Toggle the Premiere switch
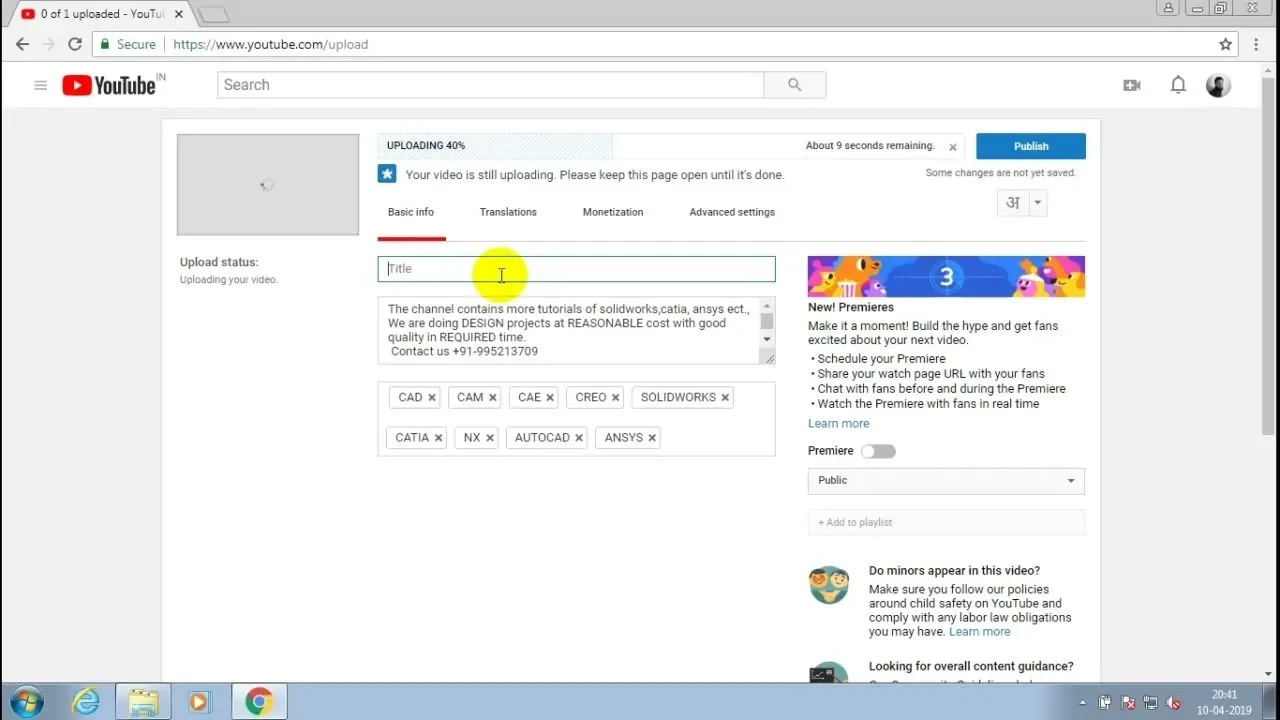 pyautogui.click(x=879, y=451)
